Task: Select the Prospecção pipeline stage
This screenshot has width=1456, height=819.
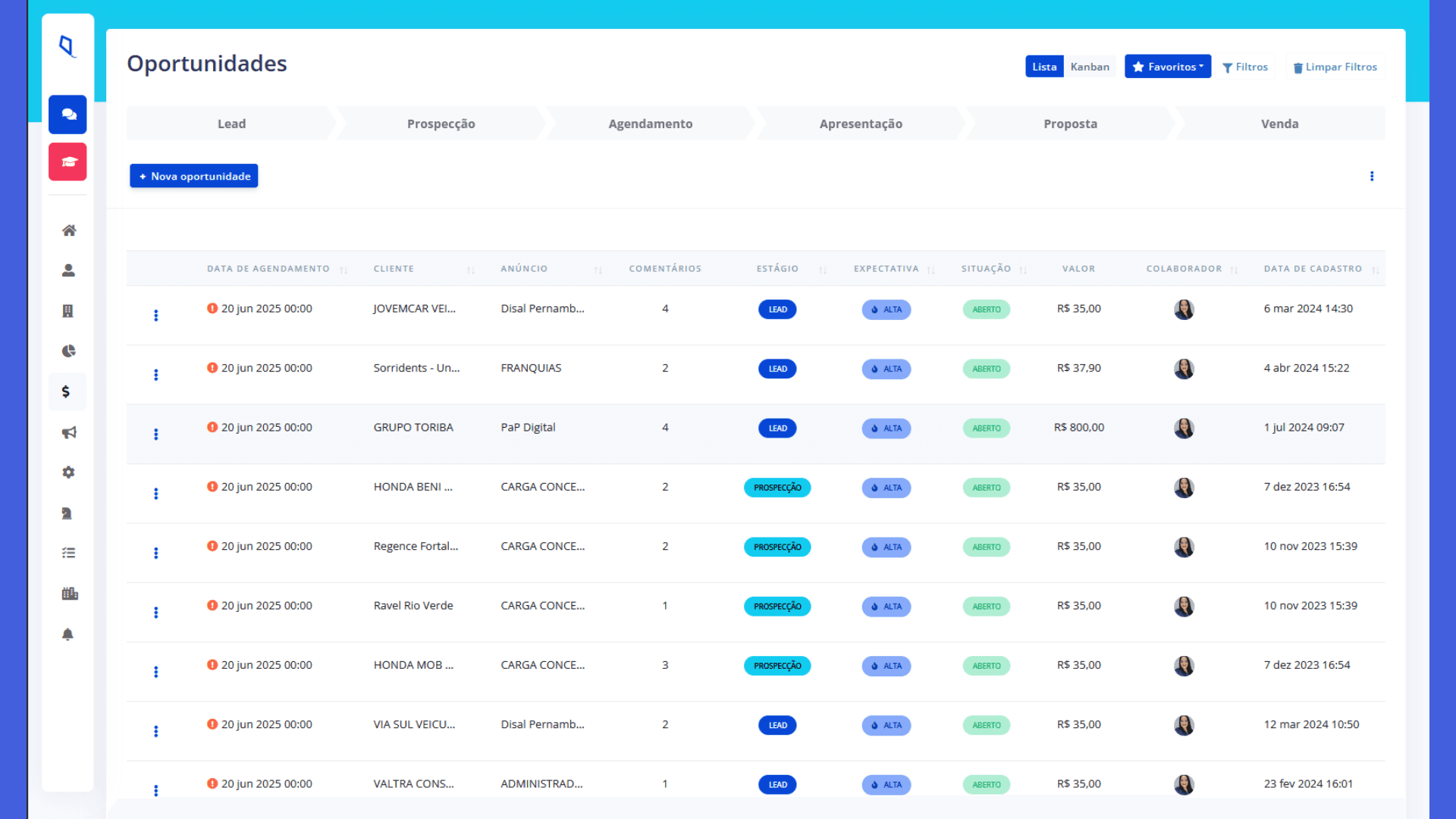Action: (441, 124)
